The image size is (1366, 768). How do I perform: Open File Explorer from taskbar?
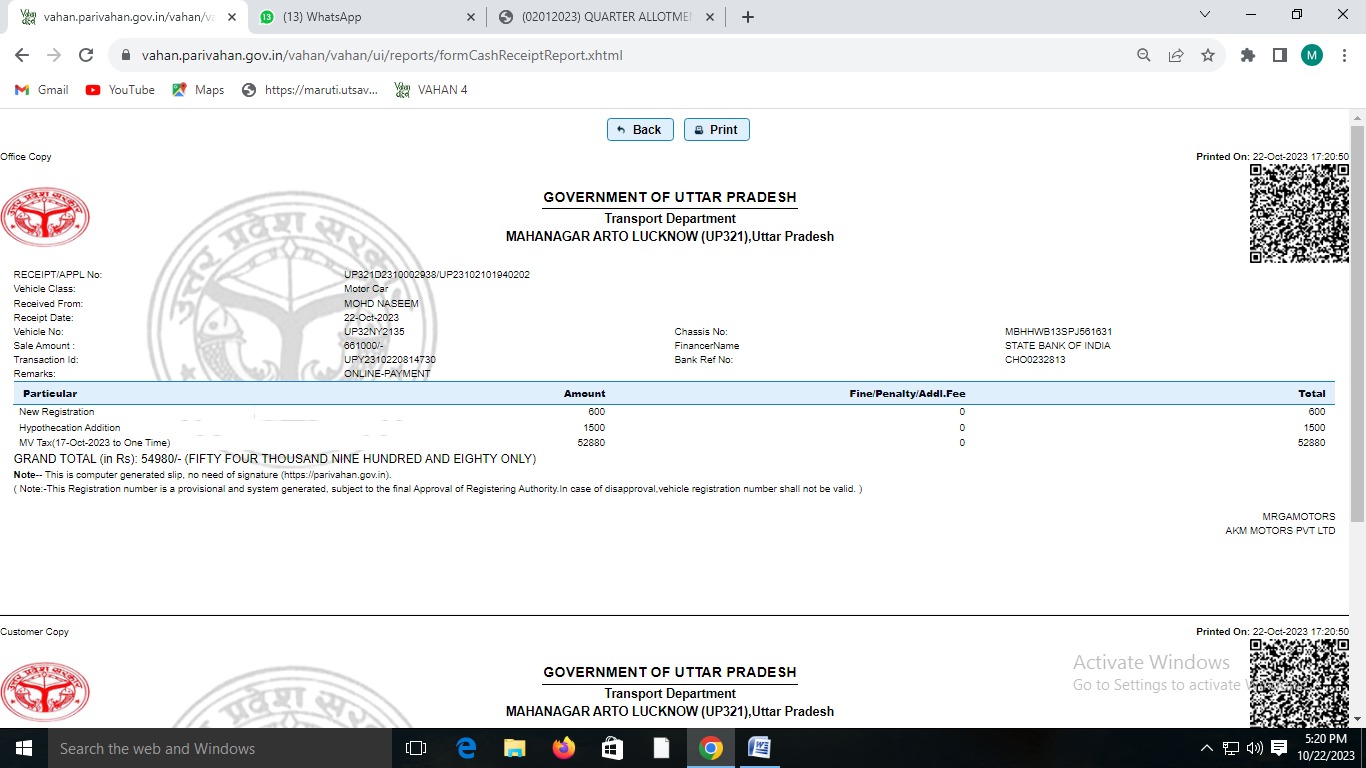coord(514,748)
